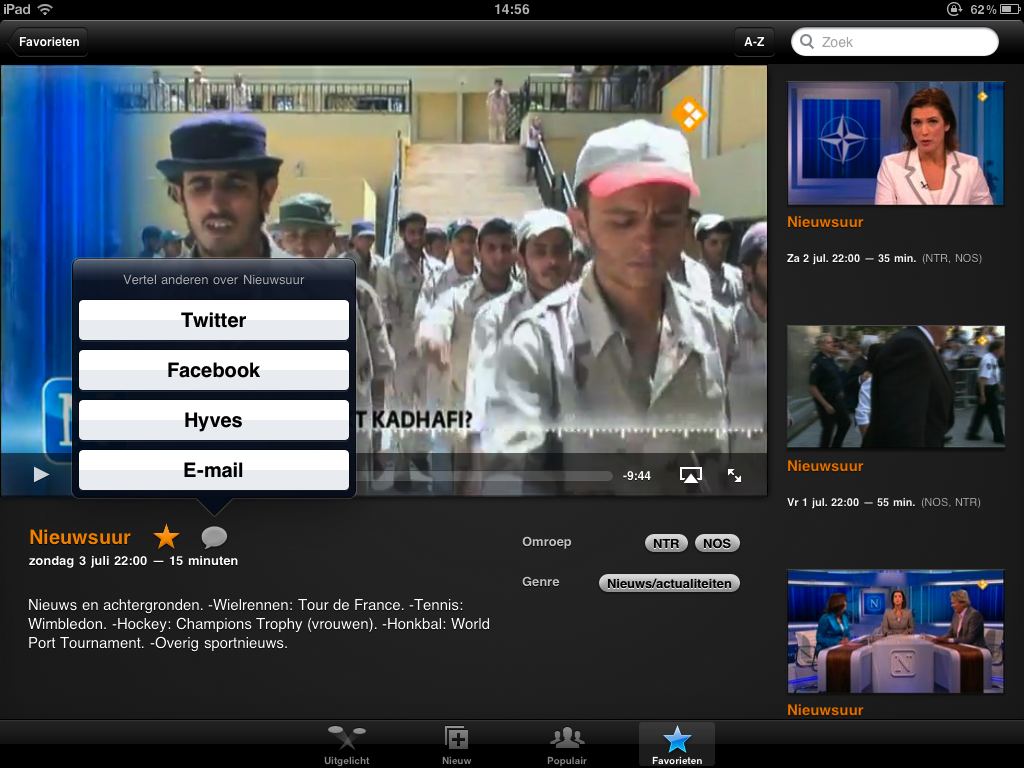Viewport: 1024px width, 768px height.
Task: Toggle the orange favorite star
Action: point(166,537)
